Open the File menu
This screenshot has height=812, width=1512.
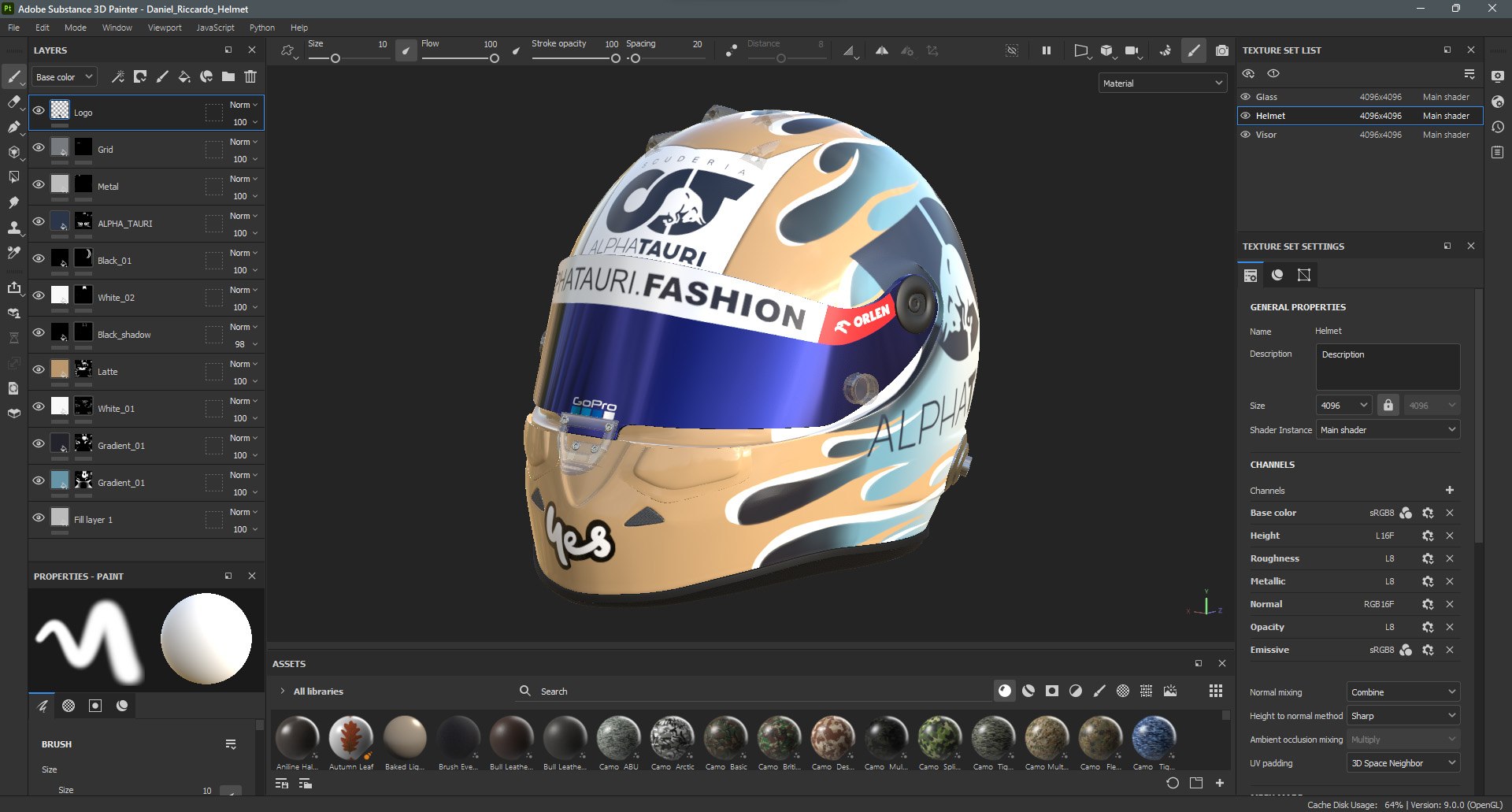point(14,28)
